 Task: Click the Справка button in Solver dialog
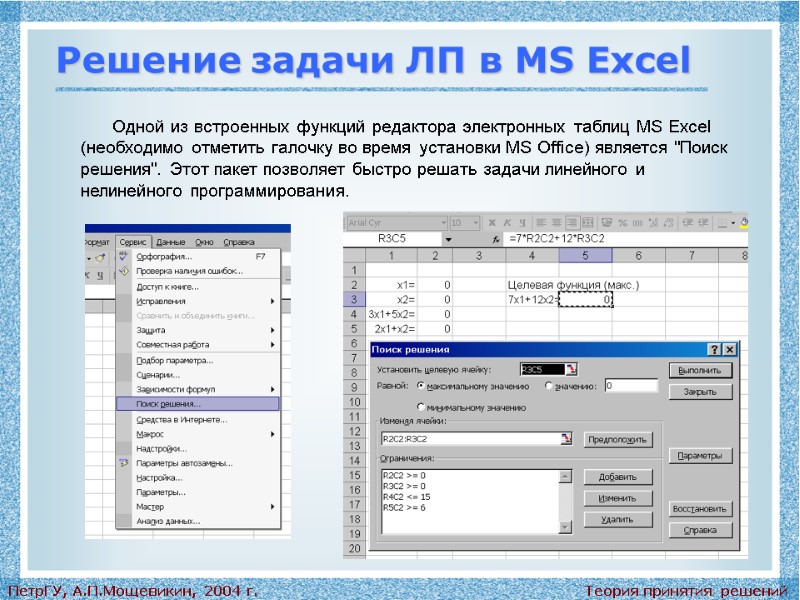[x=700, y=530]
